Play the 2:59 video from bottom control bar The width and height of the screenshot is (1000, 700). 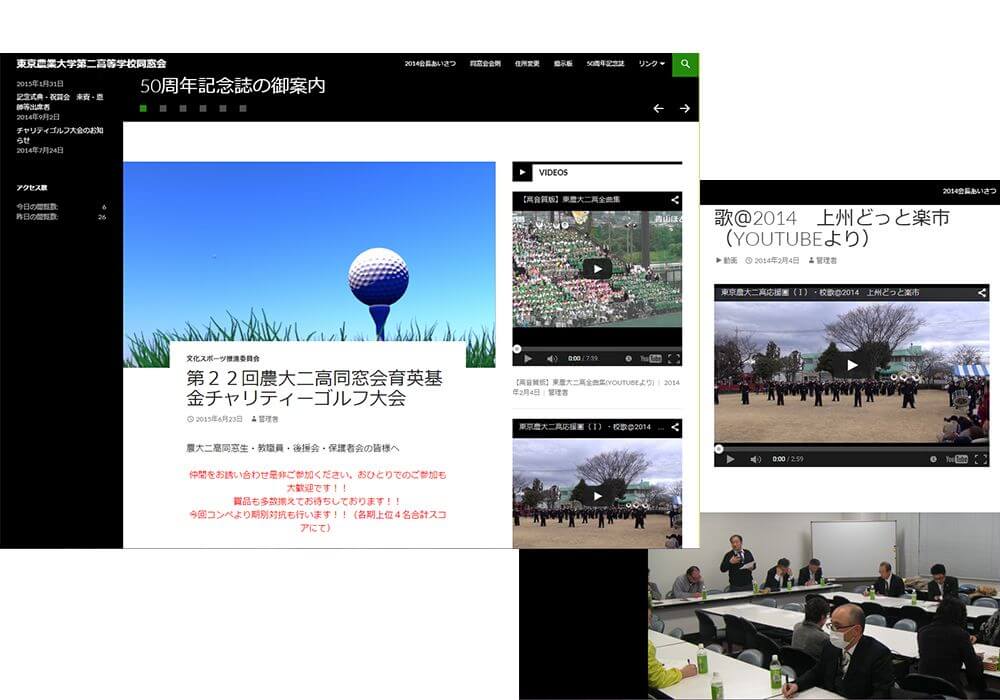click(x=730, y=459)
